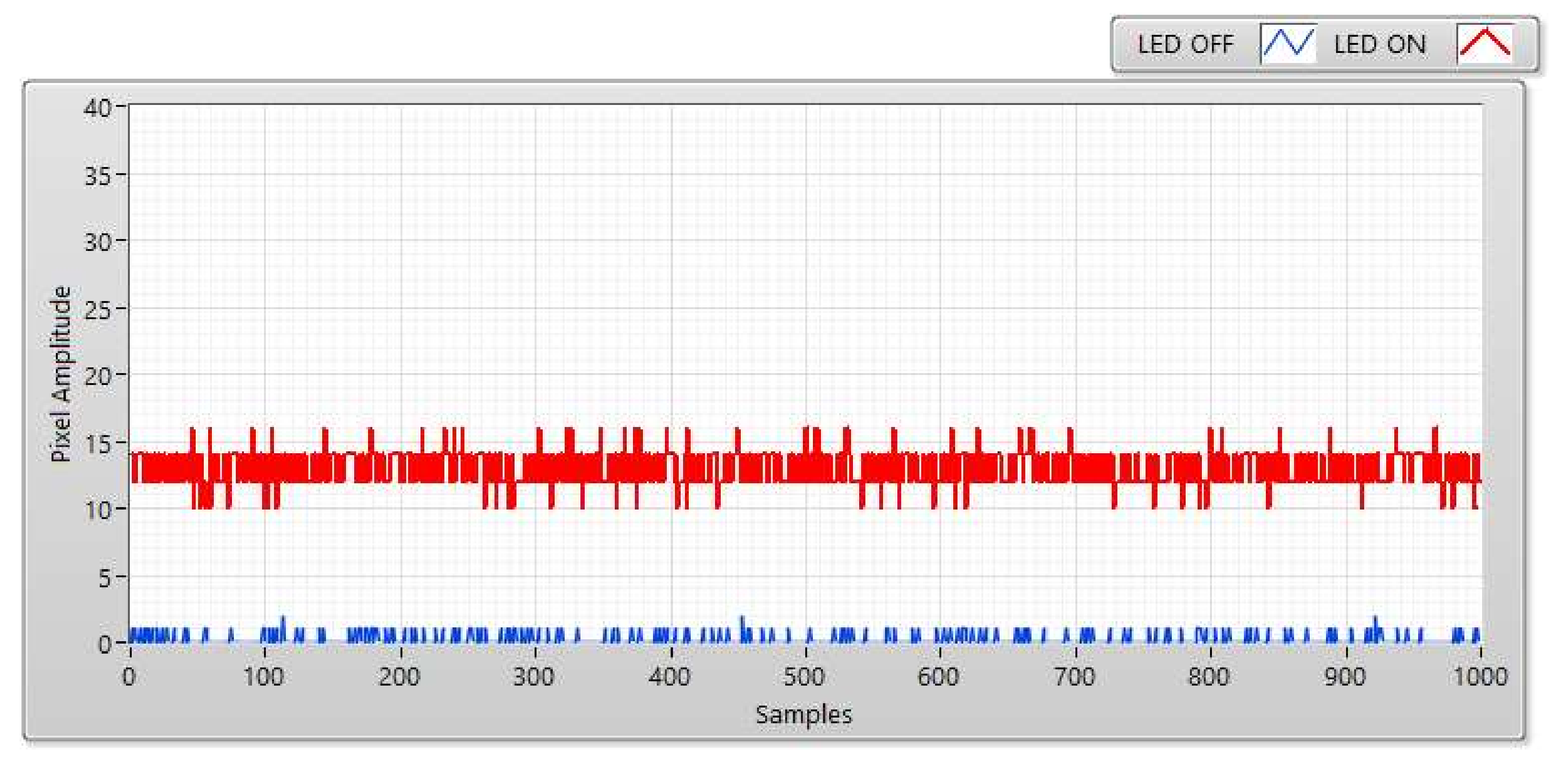Click the 1000 x-axis maximum value
This screenshot has height=760, width=1568.
1480,677
